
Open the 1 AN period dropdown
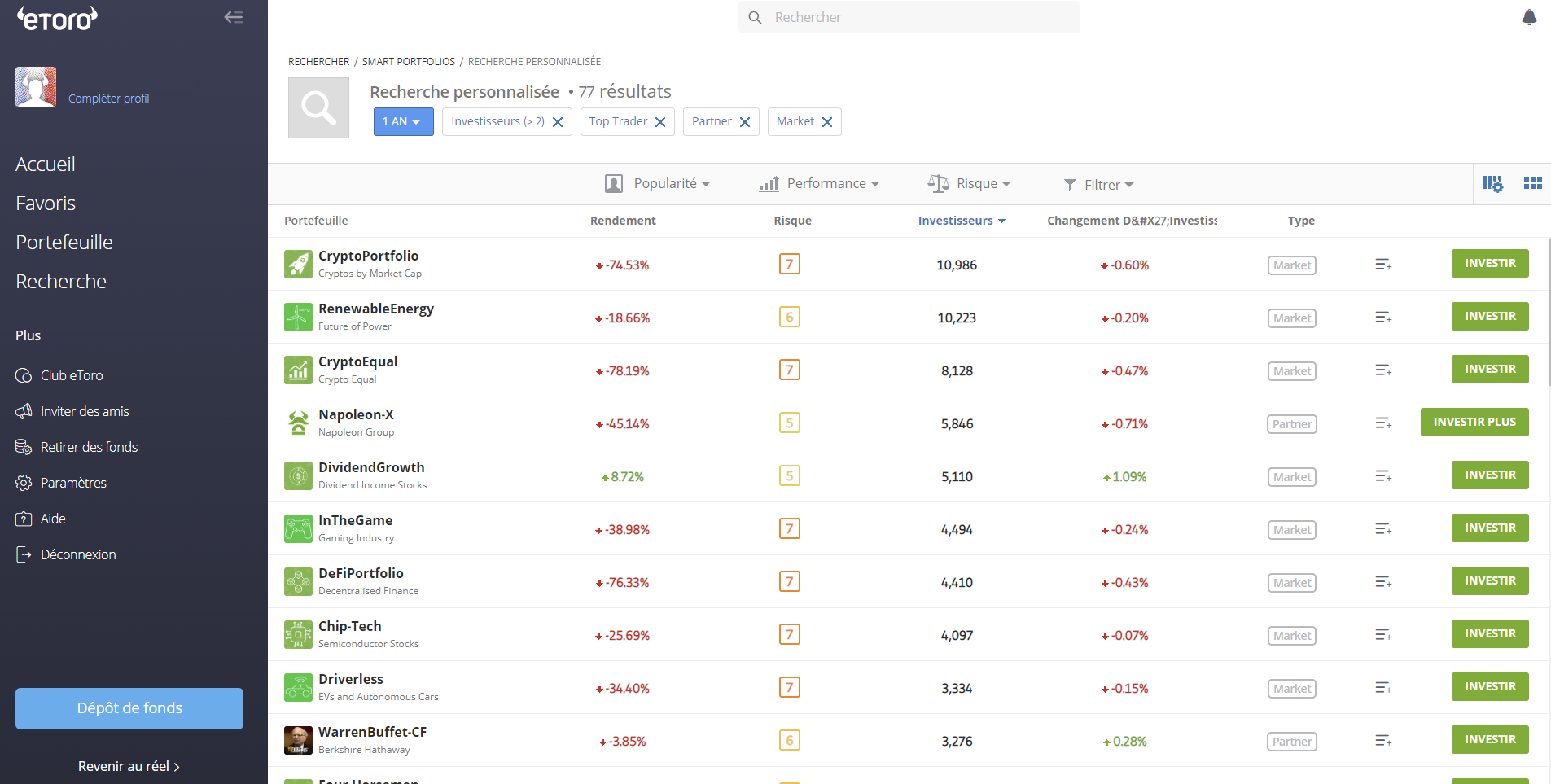click(x=403, y=121)
